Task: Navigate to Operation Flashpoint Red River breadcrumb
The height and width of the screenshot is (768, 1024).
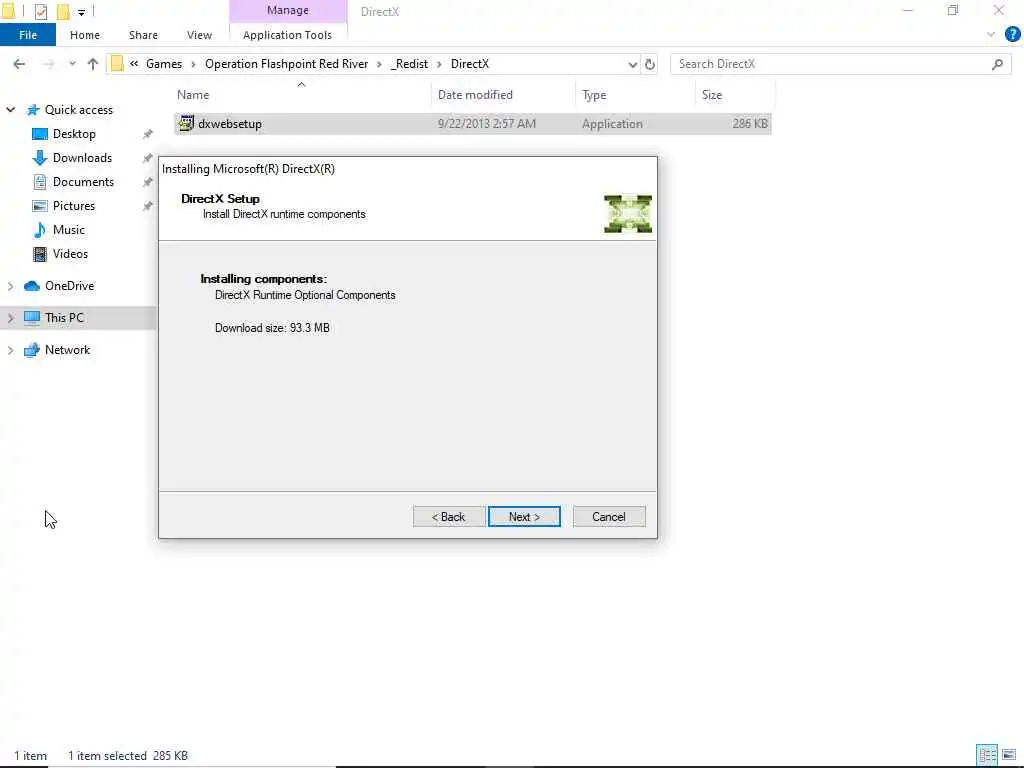Action: pos(287,64)
